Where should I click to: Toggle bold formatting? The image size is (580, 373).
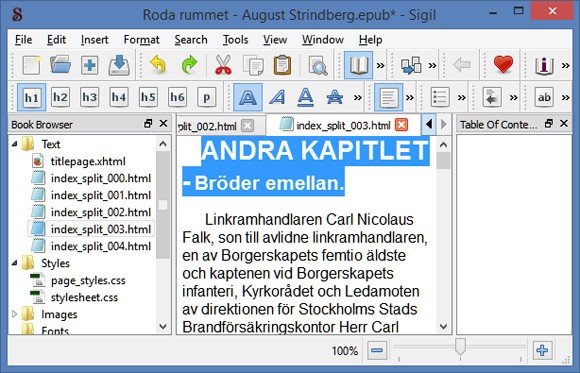[248, 98]
